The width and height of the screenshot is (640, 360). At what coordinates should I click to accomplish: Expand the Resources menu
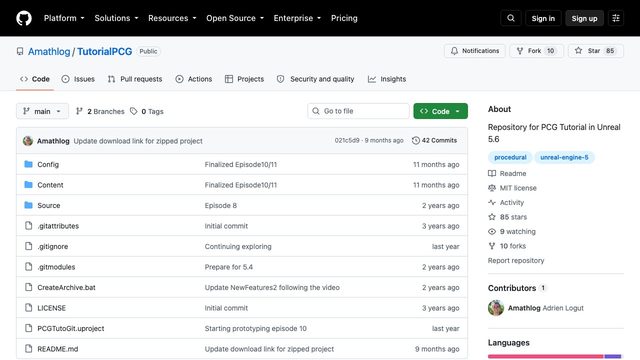coord(172,18)
